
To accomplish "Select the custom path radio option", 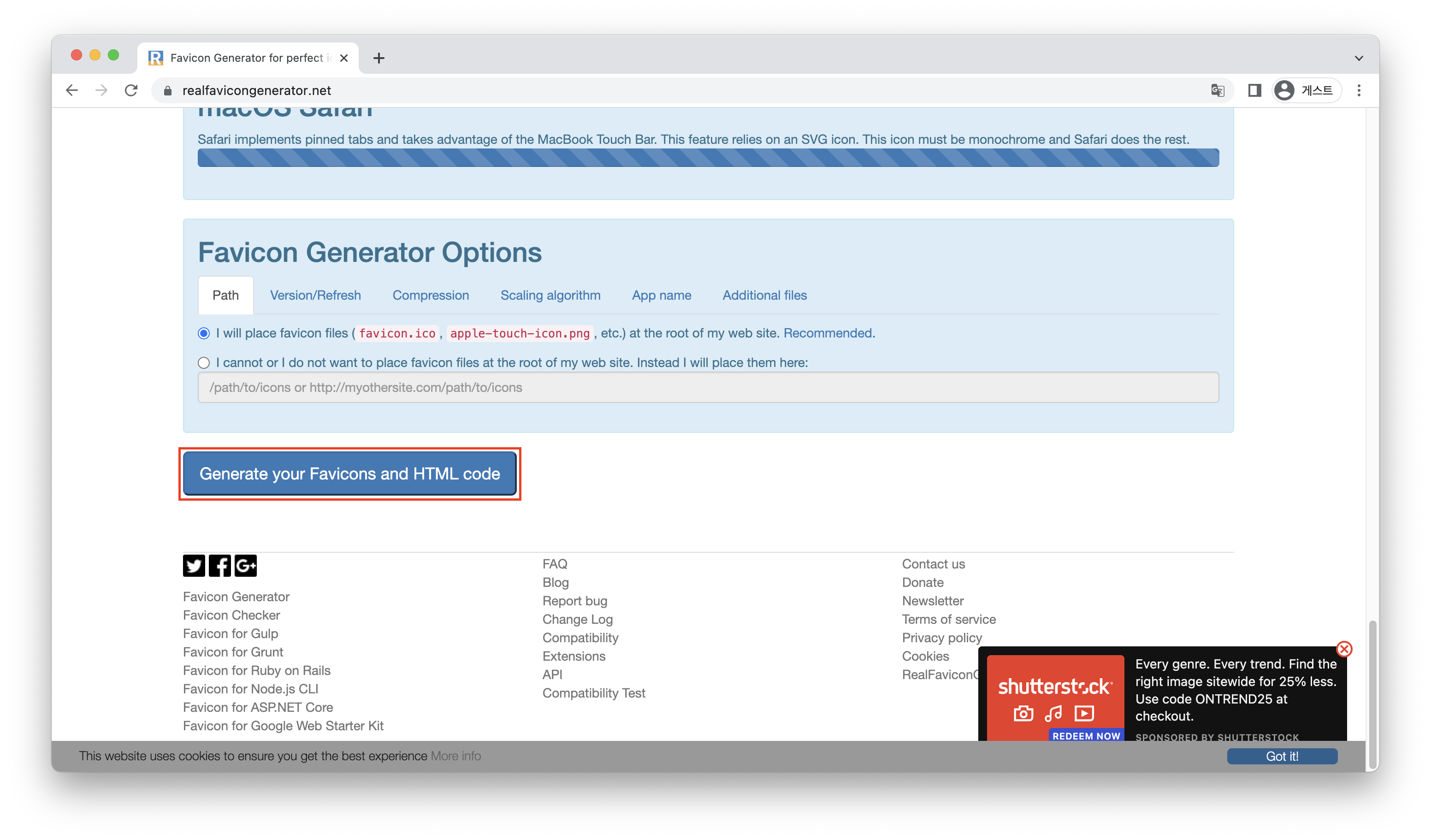I will pyautogui.click(x=204, y=362).
